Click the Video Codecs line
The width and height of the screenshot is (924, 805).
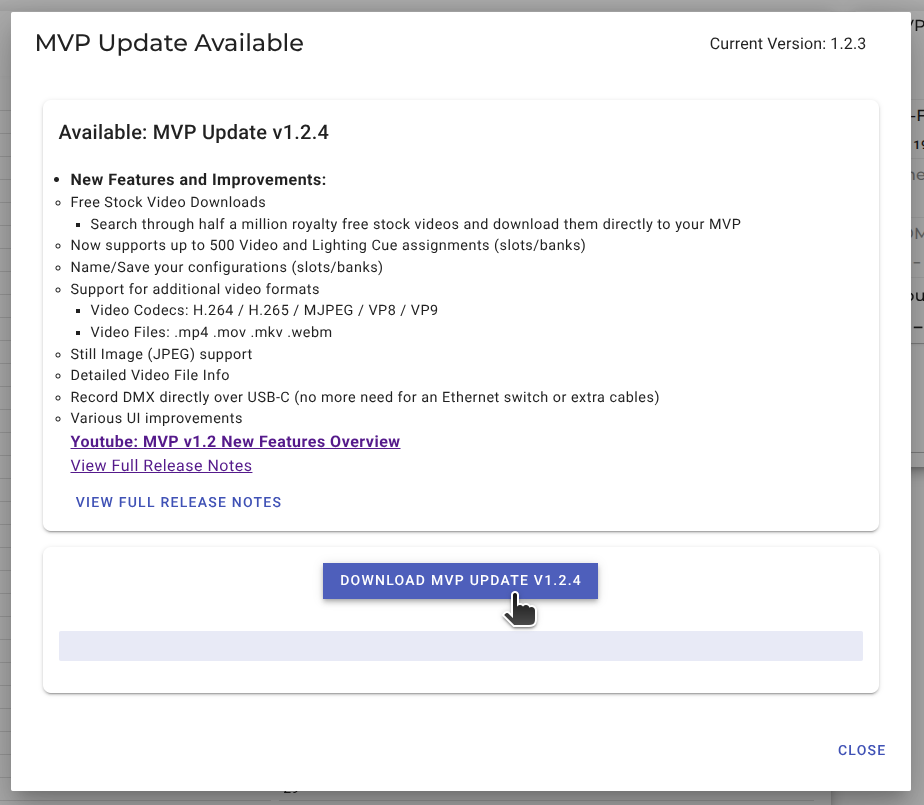(x=264, y=310)
